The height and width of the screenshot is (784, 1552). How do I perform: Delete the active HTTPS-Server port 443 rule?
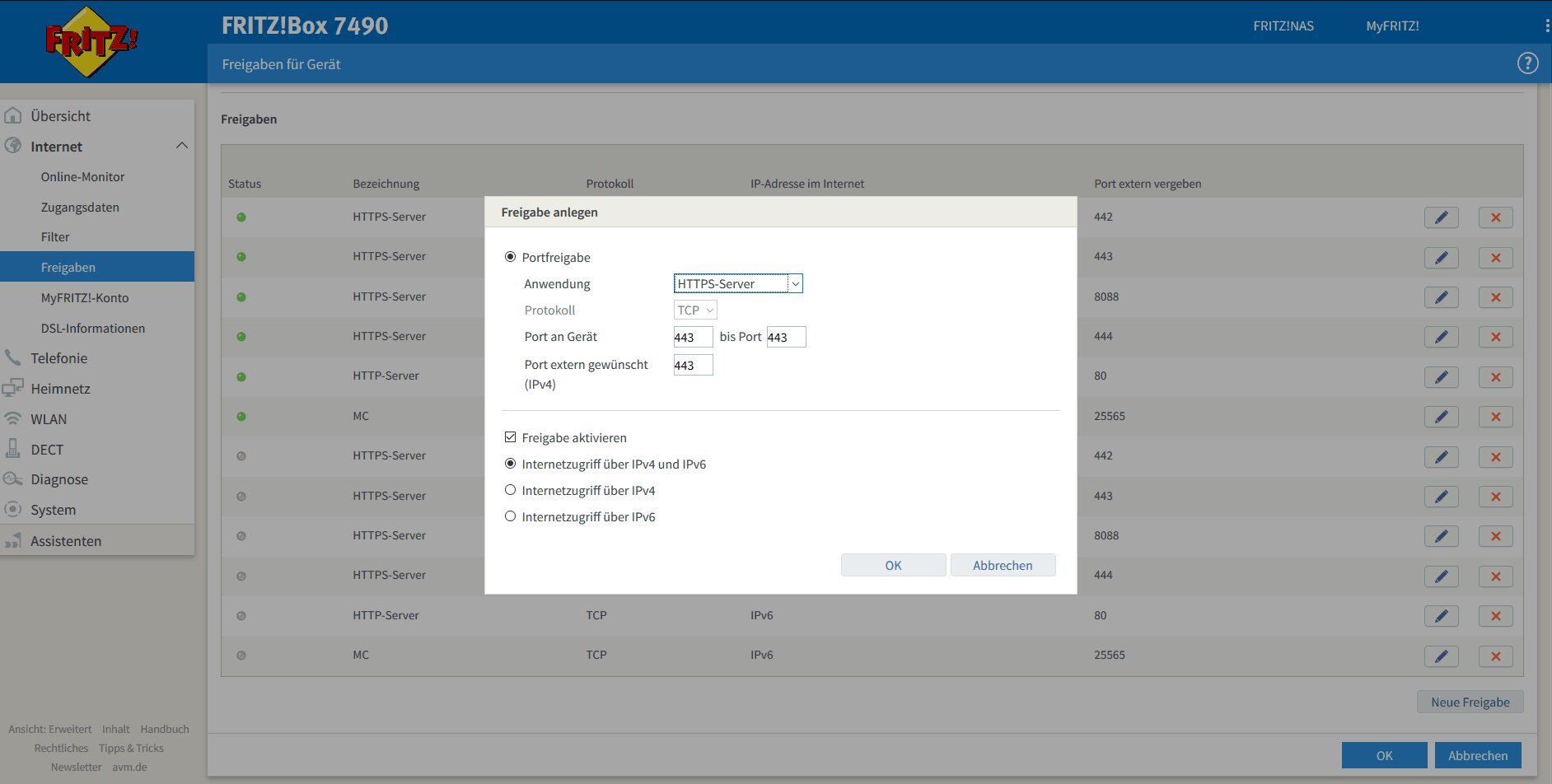(1495, 258)
